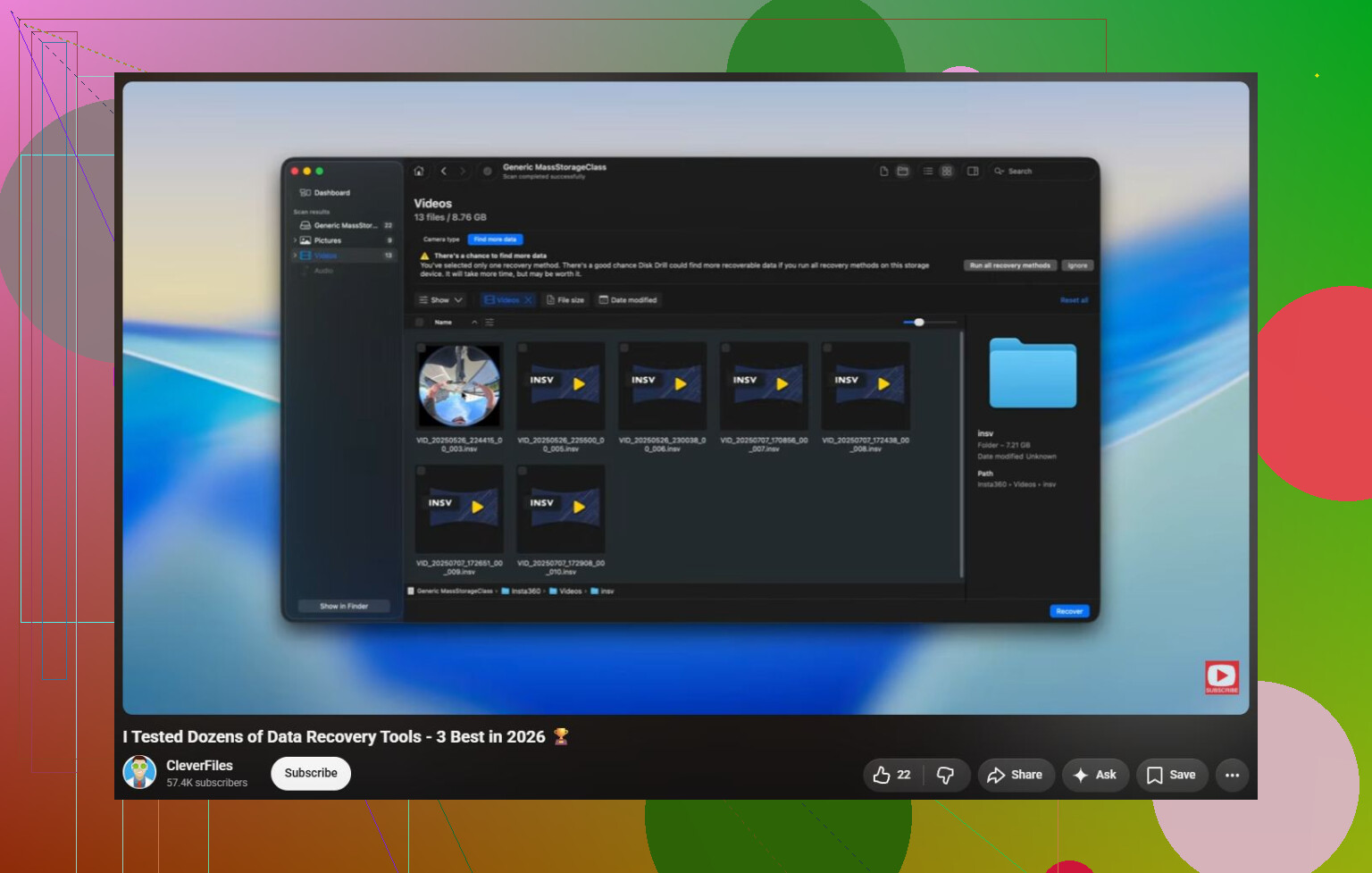Tick checkbox on VID_20250707_172438 thumbnail

click(x=827, y=348)
